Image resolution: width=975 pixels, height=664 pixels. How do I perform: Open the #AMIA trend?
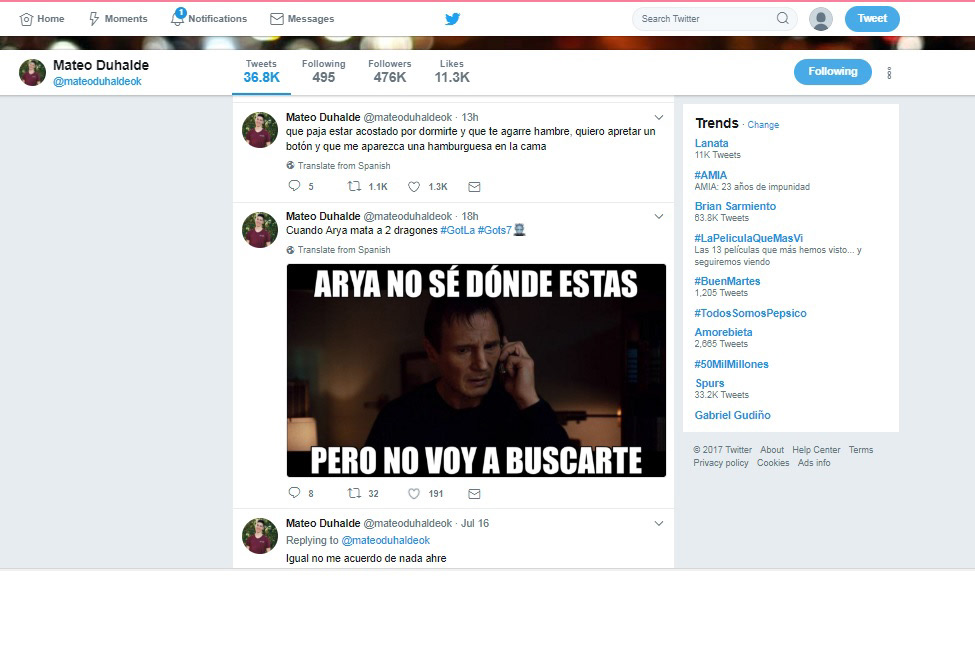pyautogui.click(x=710, y=175)
